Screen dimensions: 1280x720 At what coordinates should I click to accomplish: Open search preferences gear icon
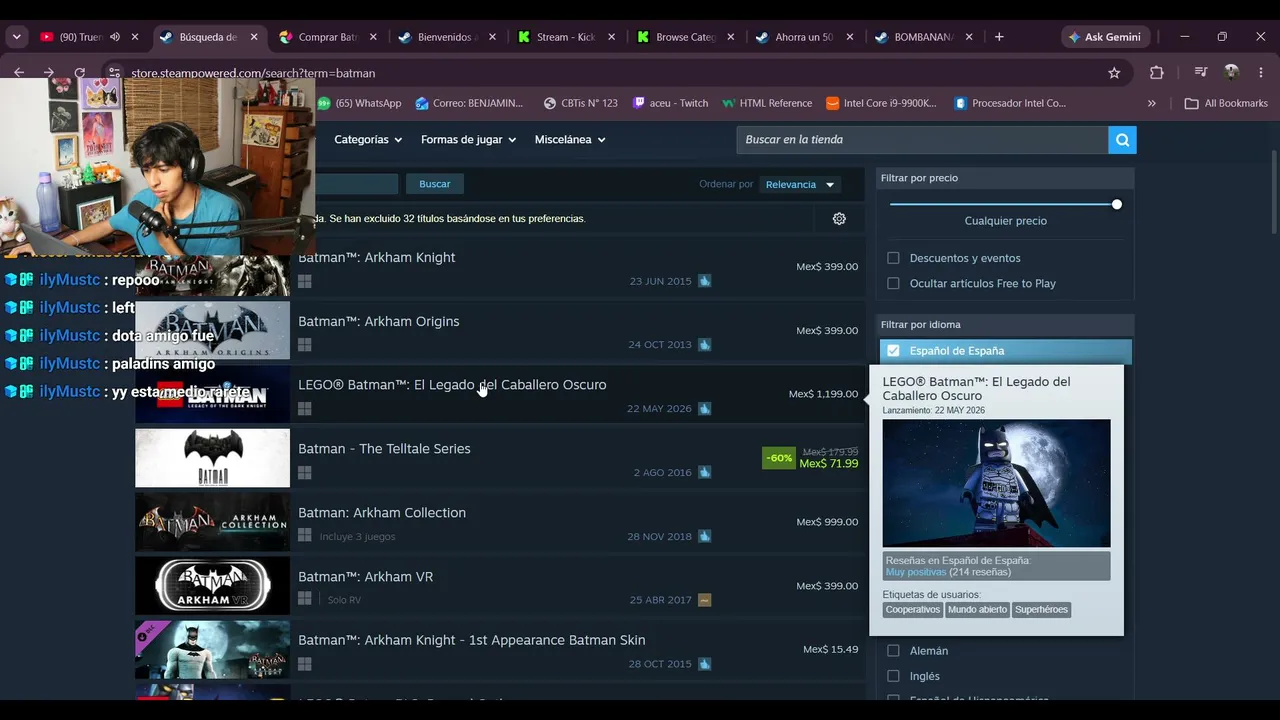(839, 219)
